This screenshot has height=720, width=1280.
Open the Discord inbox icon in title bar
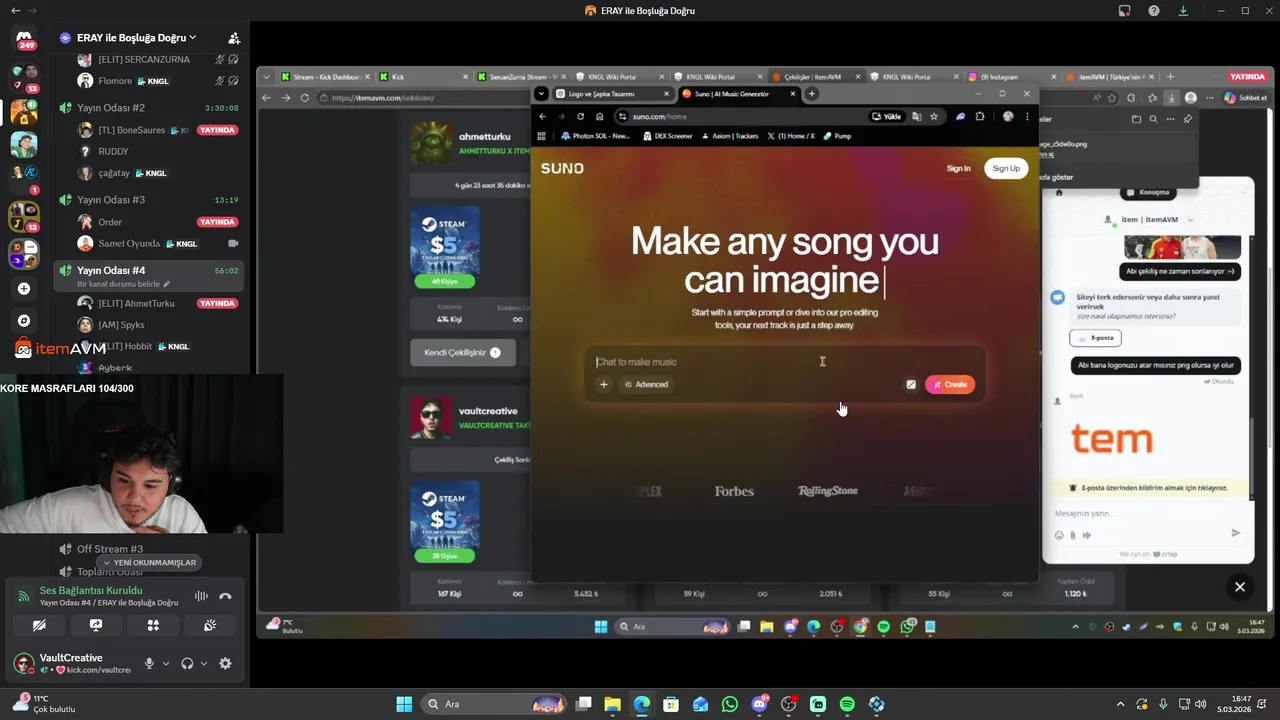pyautogui.click(x=1125, y=11)
